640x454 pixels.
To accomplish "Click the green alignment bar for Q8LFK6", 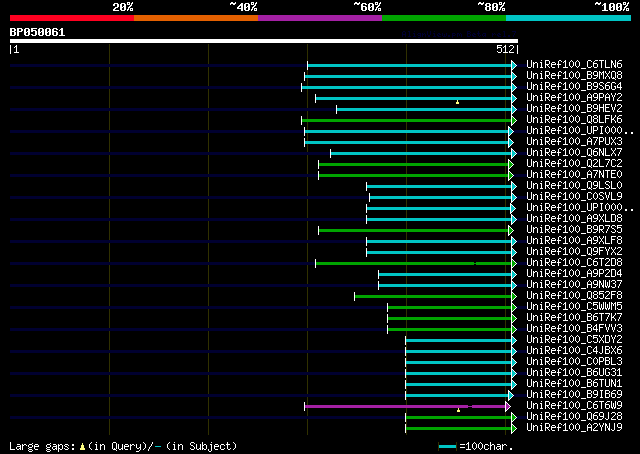I will pos(407,120).
